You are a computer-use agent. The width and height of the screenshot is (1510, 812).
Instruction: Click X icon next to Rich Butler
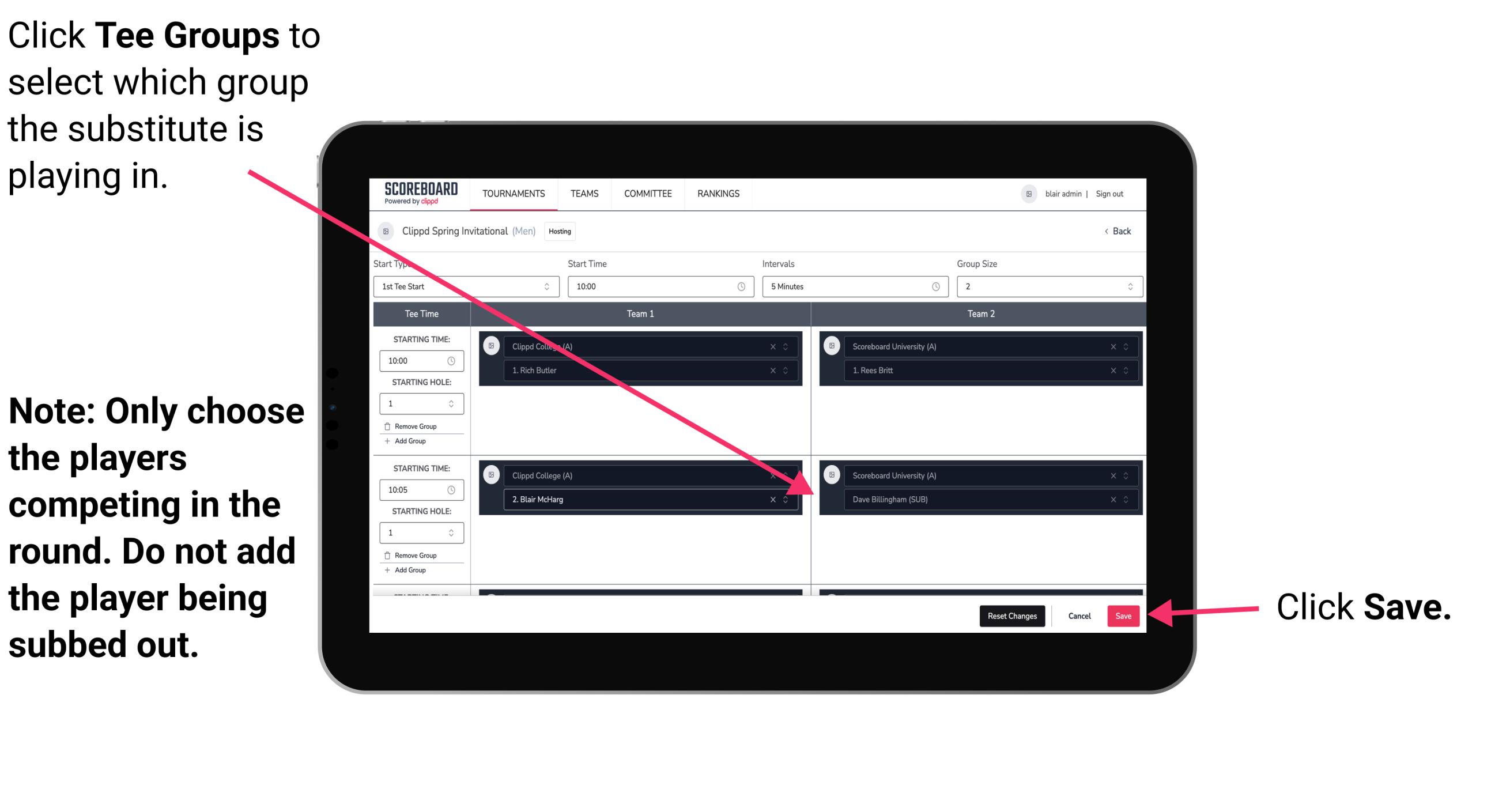(x=776, y=370)
